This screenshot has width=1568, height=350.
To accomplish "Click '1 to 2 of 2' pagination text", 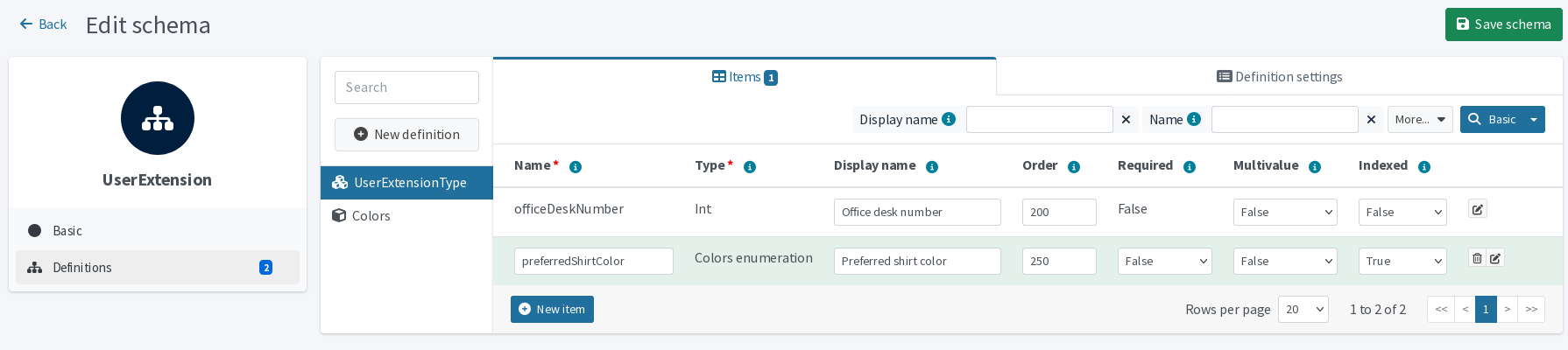I will (1378, 310).
